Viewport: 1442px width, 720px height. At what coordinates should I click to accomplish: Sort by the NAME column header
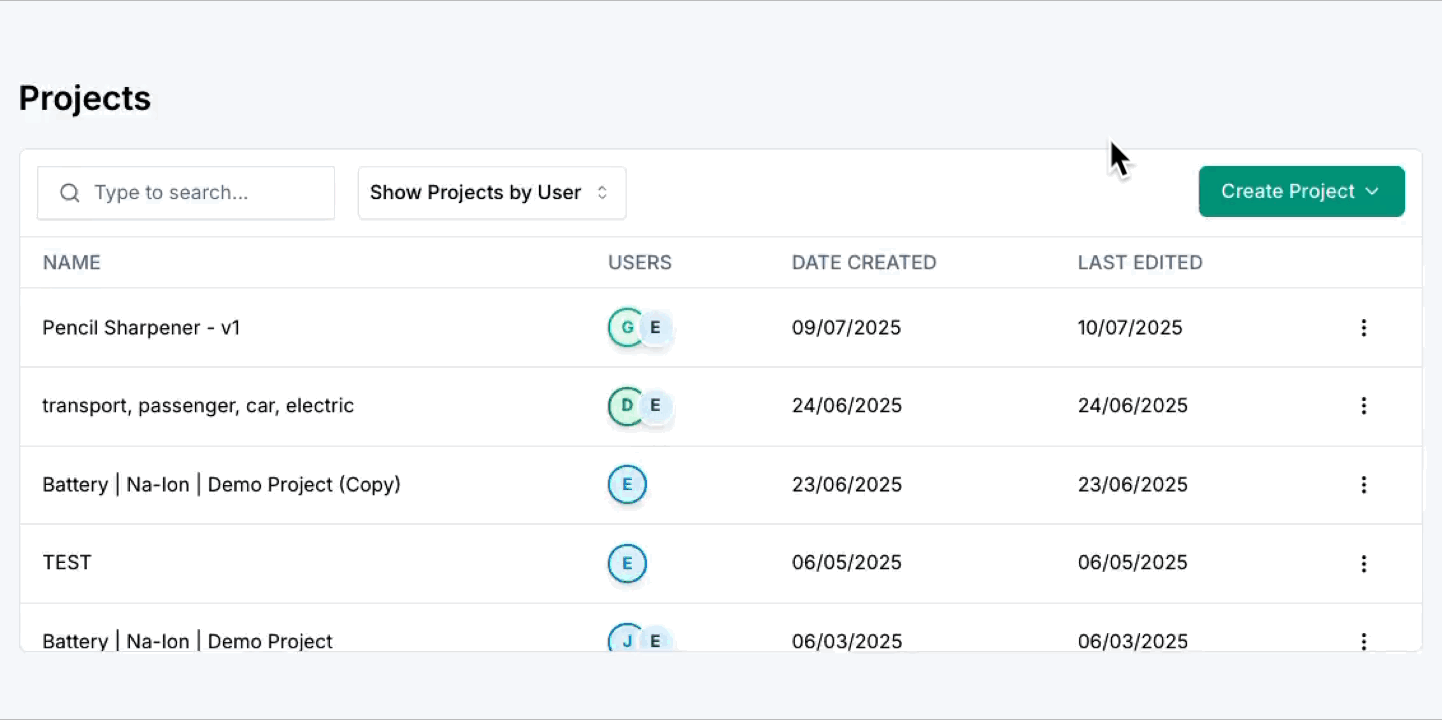tap(71, 263)
